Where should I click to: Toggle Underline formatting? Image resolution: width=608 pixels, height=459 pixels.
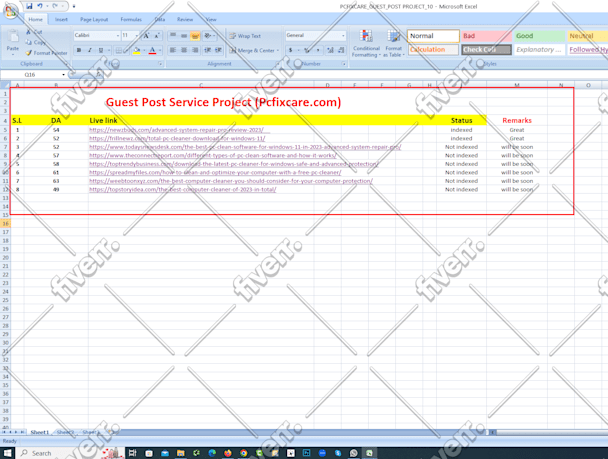coord(101,50)
